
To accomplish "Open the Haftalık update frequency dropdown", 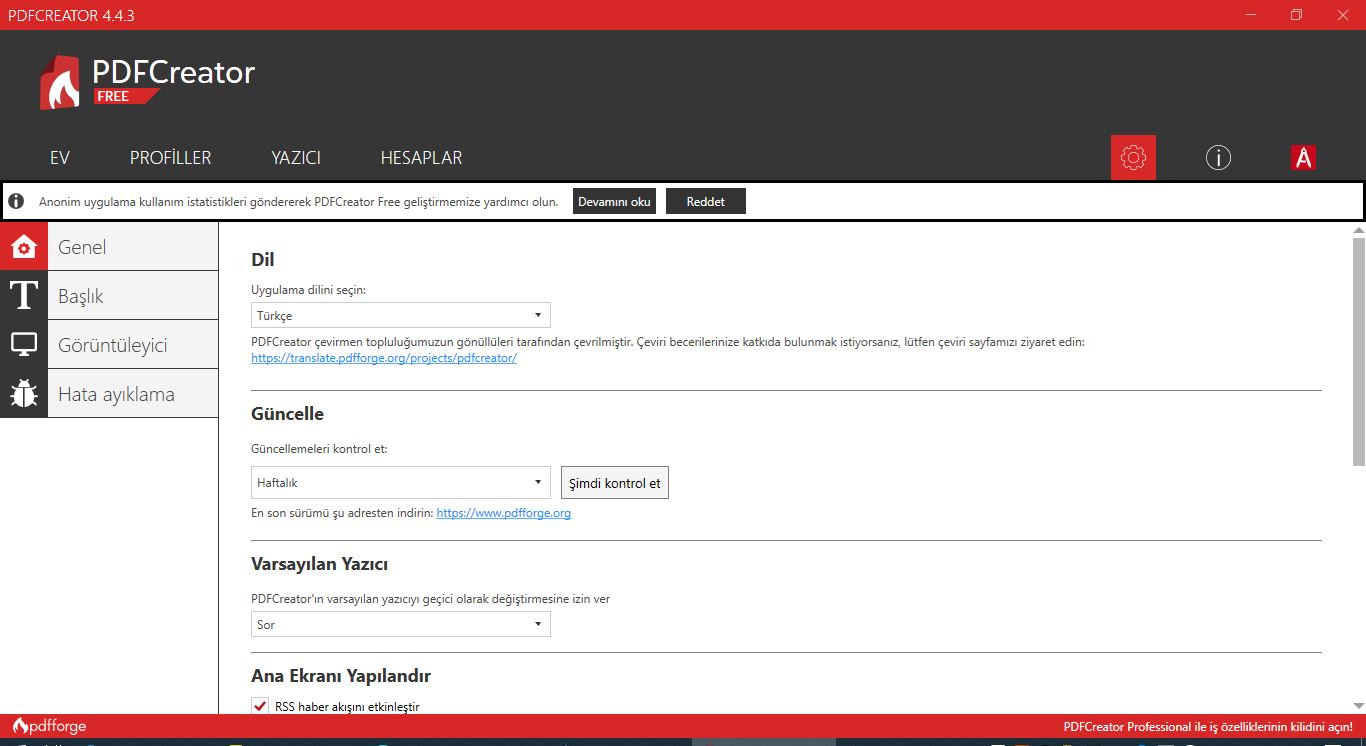I will click(401, 482).
